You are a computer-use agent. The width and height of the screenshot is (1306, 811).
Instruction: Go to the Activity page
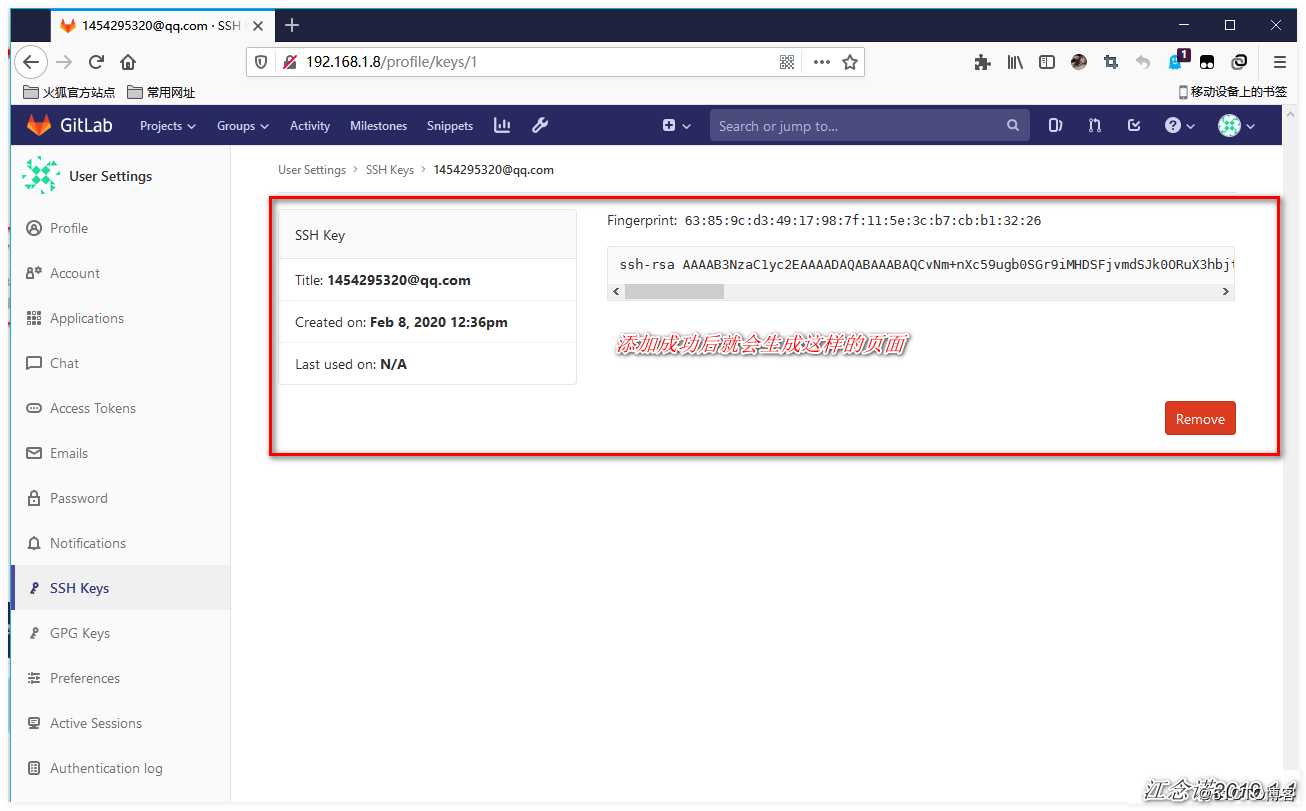click(x=310, y=126)
